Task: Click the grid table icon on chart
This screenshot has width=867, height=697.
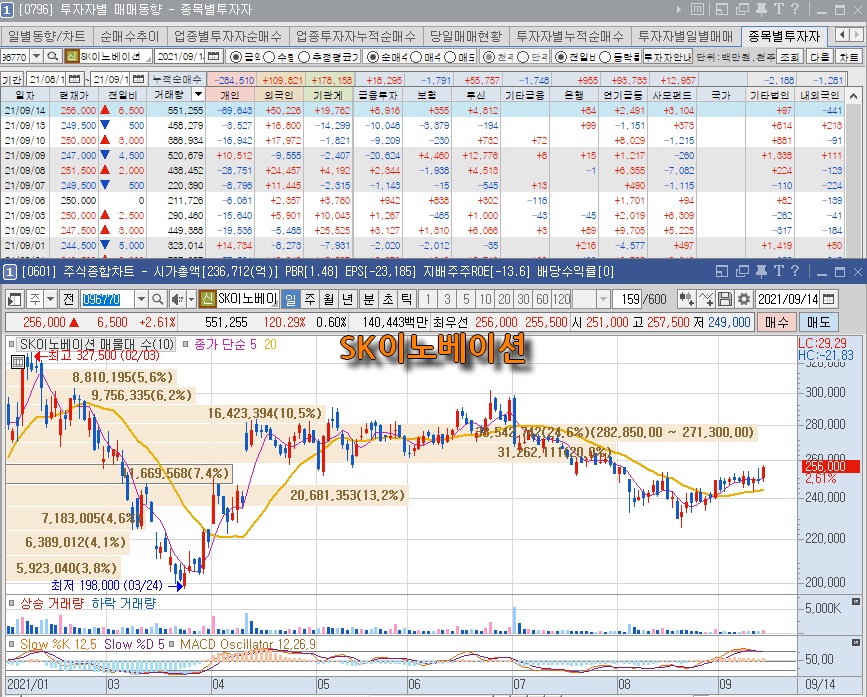Action: click(x=18, y=362)
